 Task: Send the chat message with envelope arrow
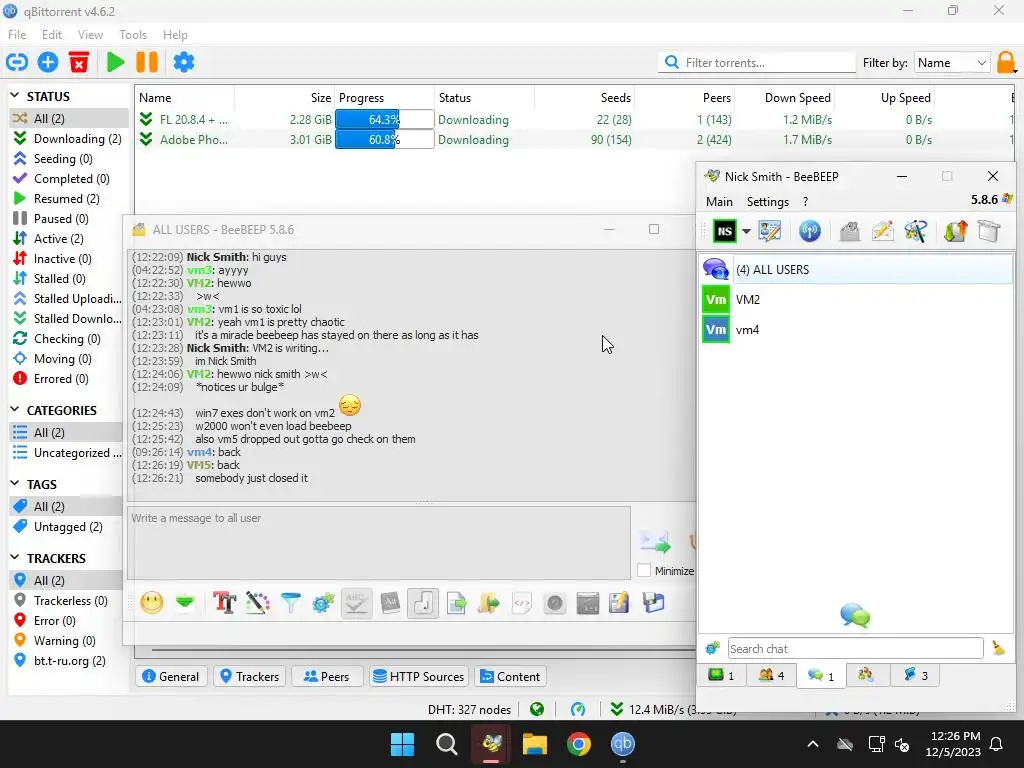click(x=655, y=542)
